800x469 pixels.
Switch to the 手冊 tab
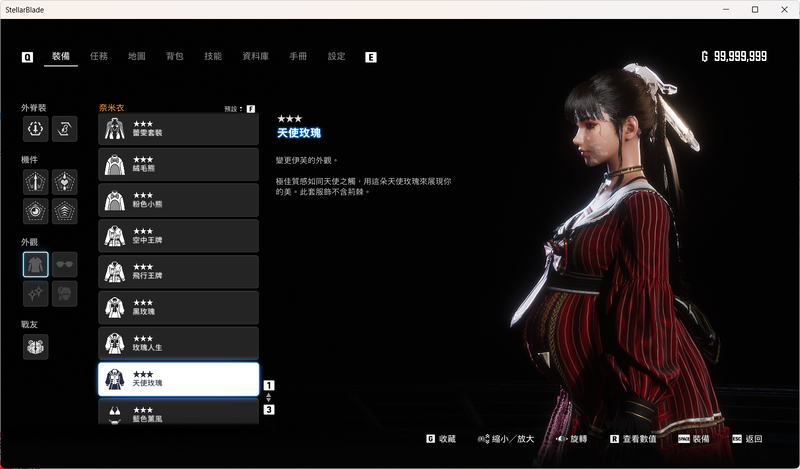[x=298, y=56]
